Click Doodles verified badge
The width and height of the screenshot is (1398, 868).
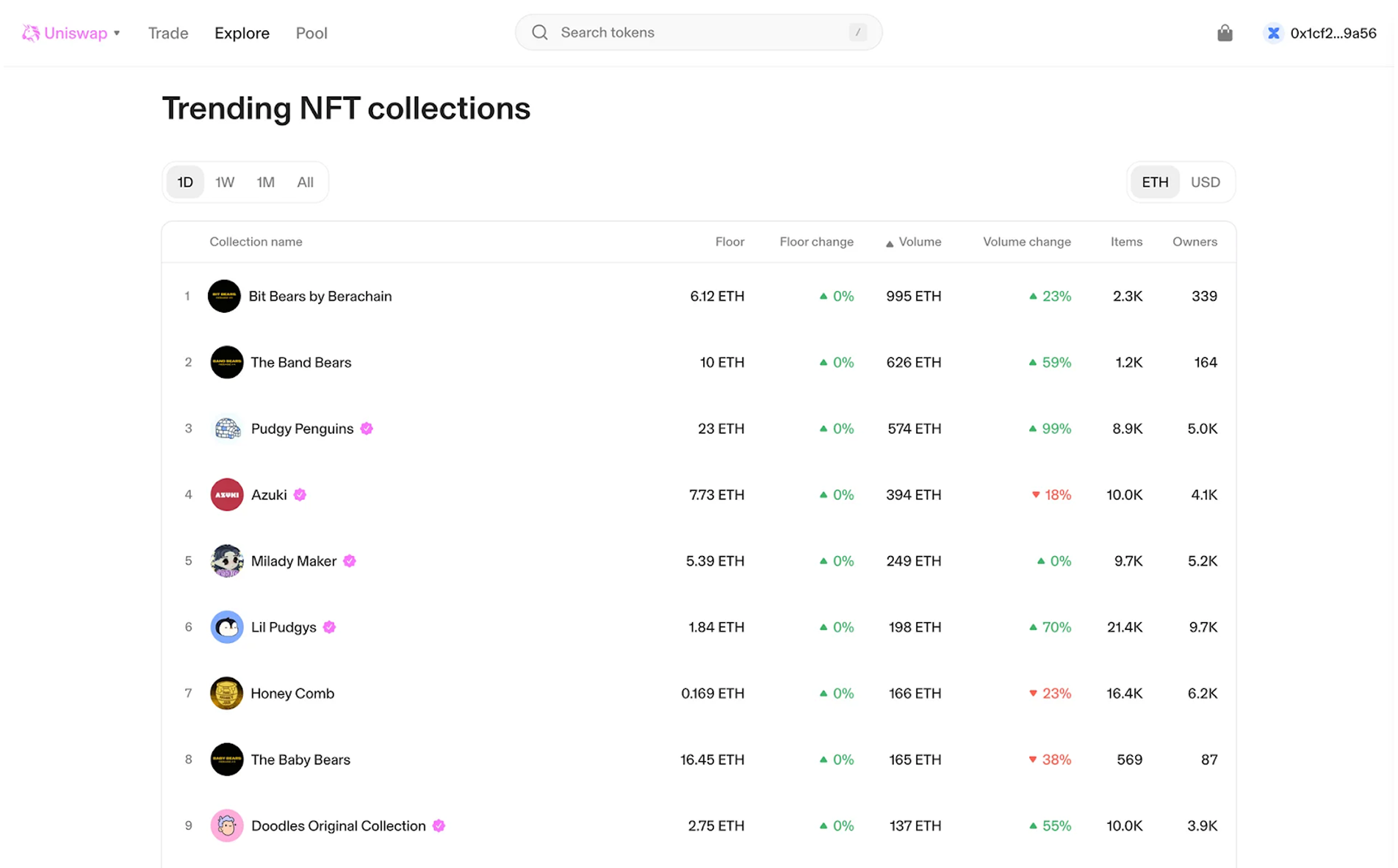(439, 825)
